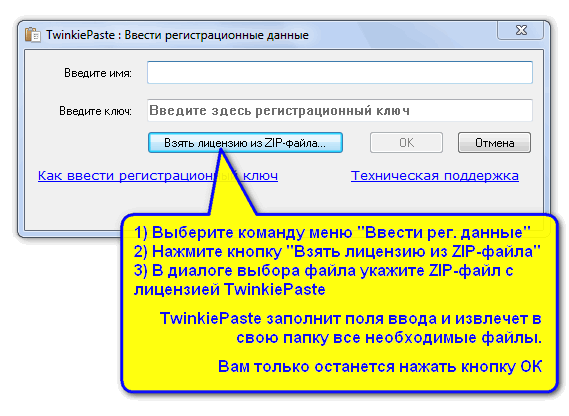Screen dimensions: 569x416
Task: Click 'Вам только останется нажать кнопку ОК' text
Action: (380, 366)
